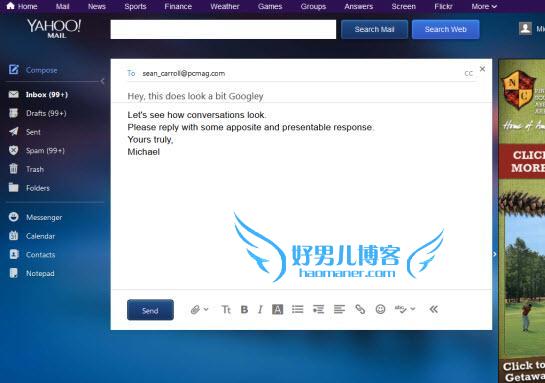Viewport: 545px width, 383px height.
Task: Open the Spam (99+) folder
Action: (45, 151)
